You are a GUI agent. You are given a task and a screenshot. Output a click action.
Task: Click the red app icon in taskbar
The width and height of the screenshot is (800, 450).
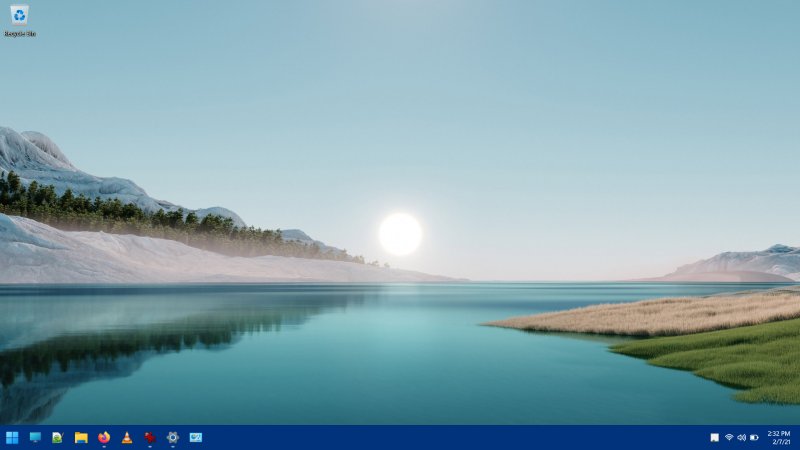[x=150, y=437]
